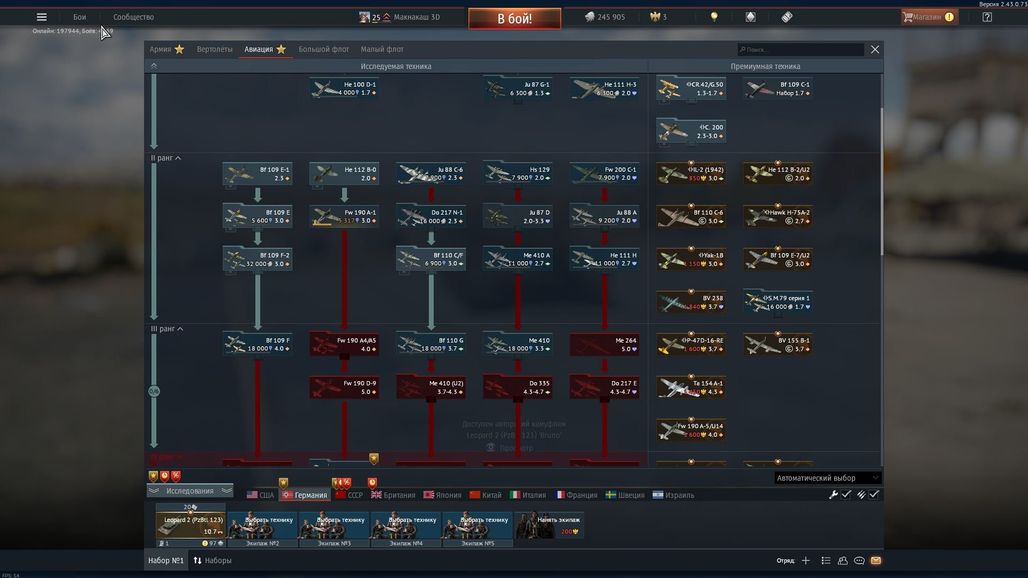Click Нанять экипаж crew hire slot
Viewport: 1028px width, 578px height.
pyautogui.click(x=549, y=526)
